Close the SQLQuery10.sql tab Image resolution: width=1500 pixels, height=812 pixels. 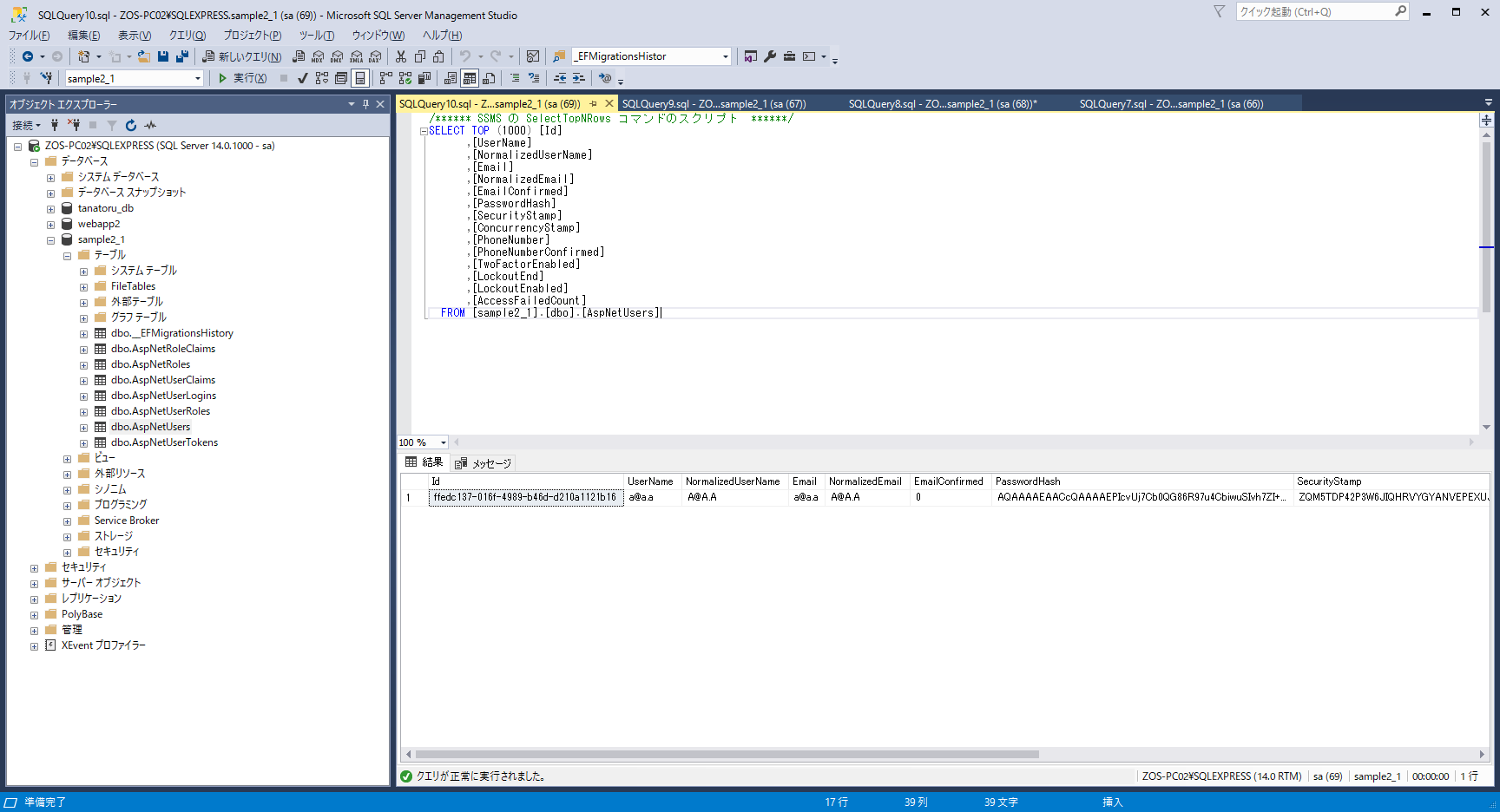(608, 104)
